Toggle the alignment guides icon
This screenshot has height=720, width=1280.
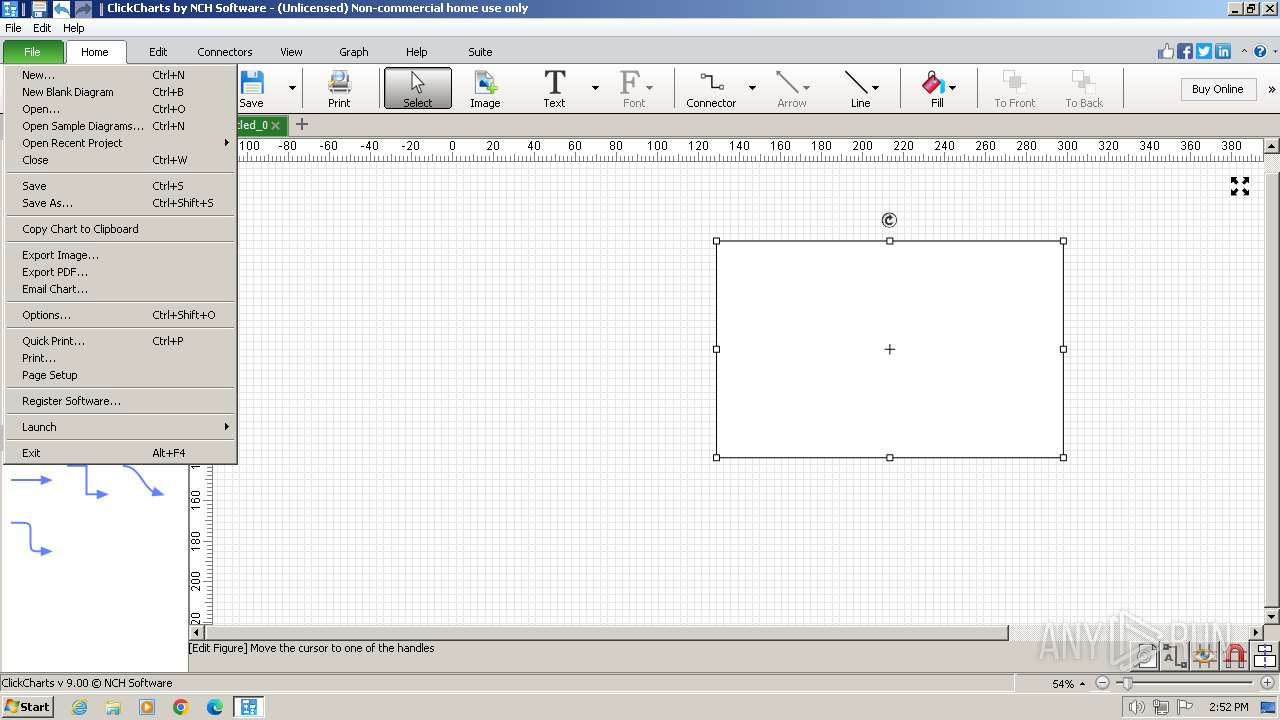tap(1264, 656)
